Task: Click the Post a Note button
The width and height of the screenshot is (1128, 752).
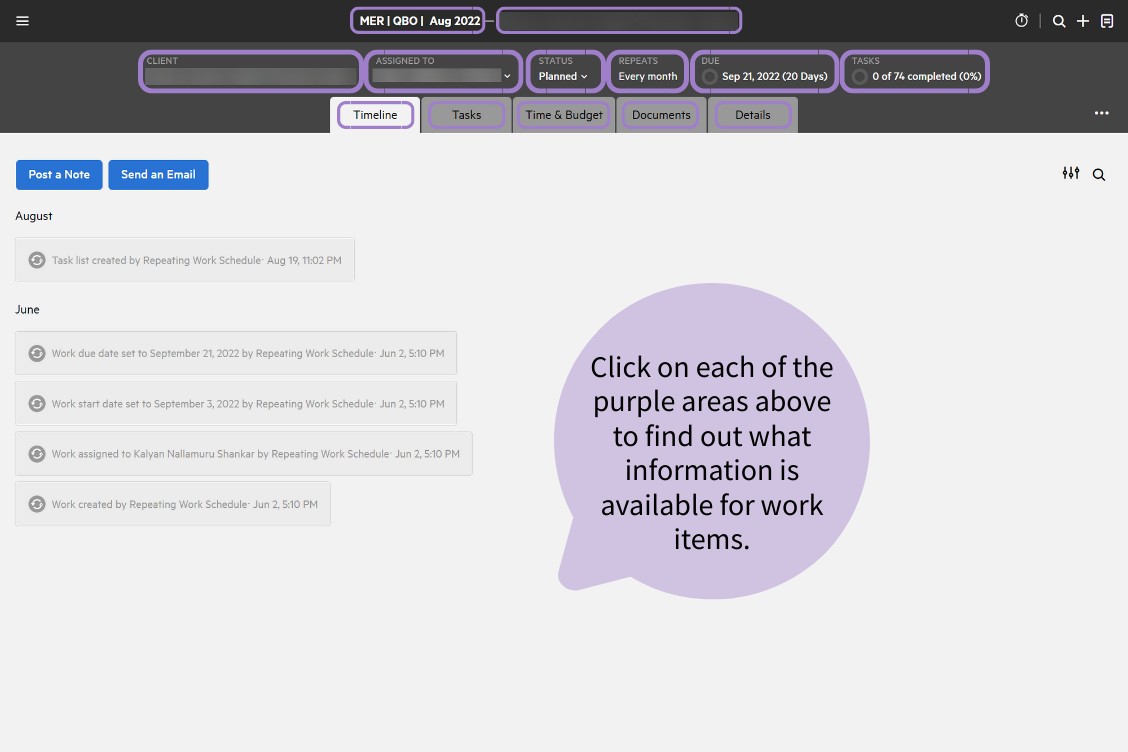Action: (59, 174)
